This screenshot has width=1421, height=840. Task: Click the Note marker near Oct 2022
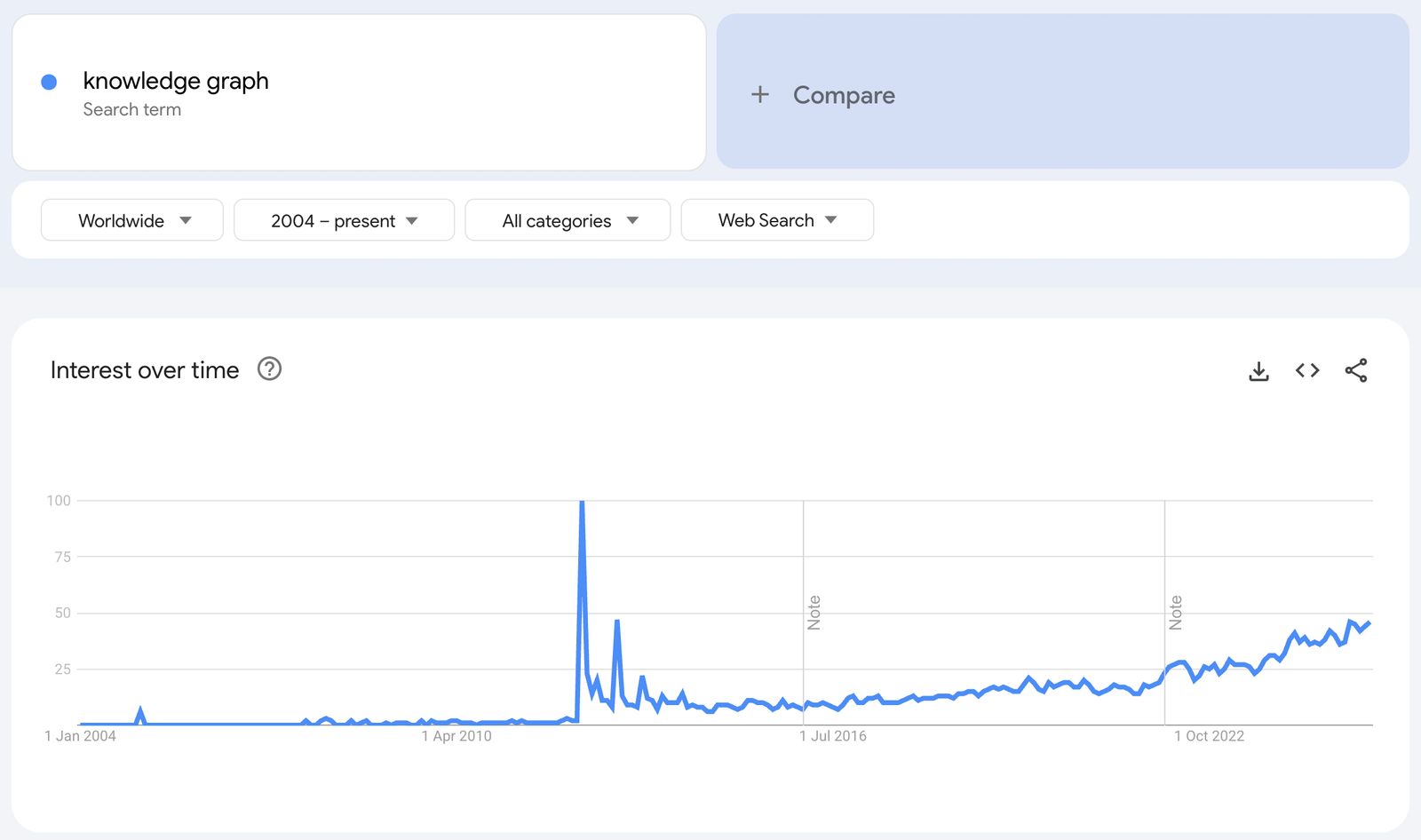click(1176, 613)
